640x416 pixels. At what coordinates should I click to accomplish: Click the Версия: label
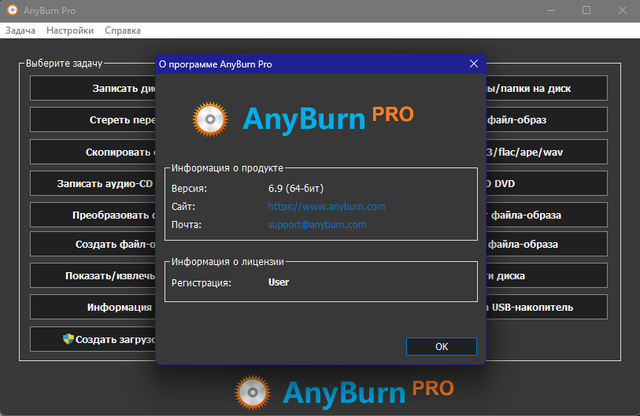pos(189,189)
